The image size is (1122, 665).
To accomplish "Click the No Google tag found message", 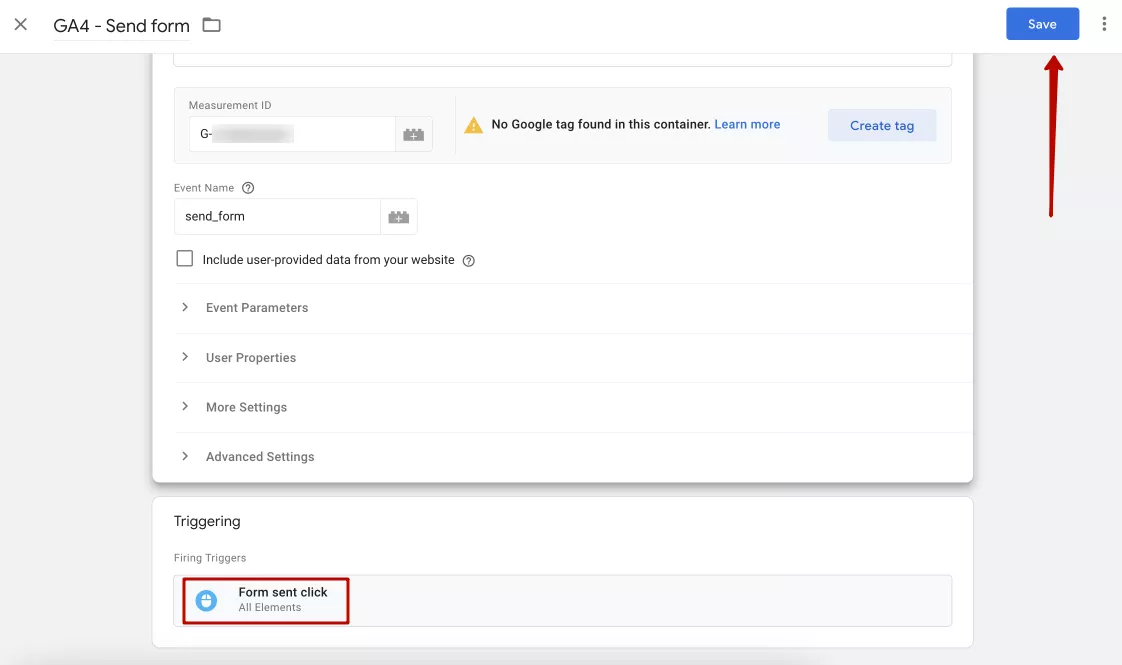I will (x=601, y=125).
